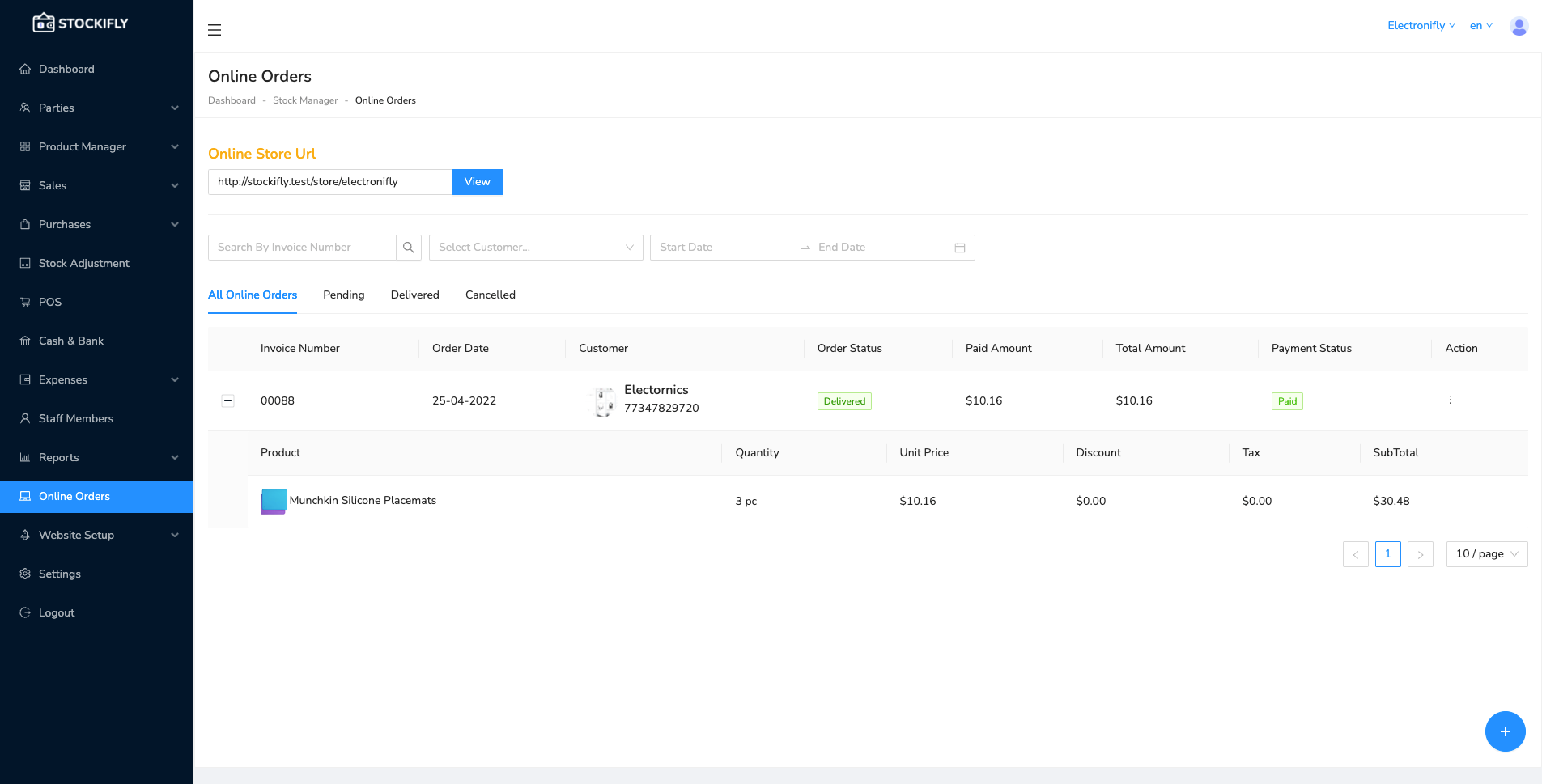Follow the Dashboard breadcrumb link
This screenshot has height=784, width=1542.
click(232, 100)
